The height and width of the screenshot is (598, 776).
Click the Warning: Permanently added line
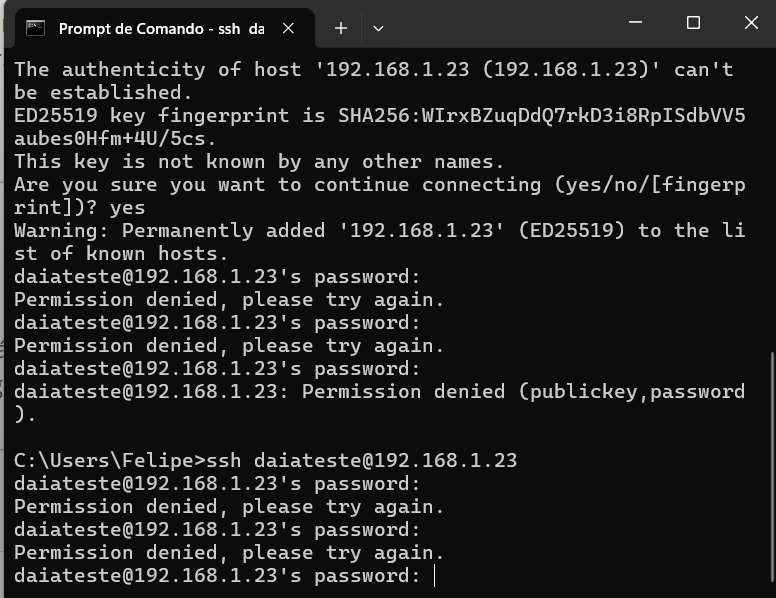[380, 230]
